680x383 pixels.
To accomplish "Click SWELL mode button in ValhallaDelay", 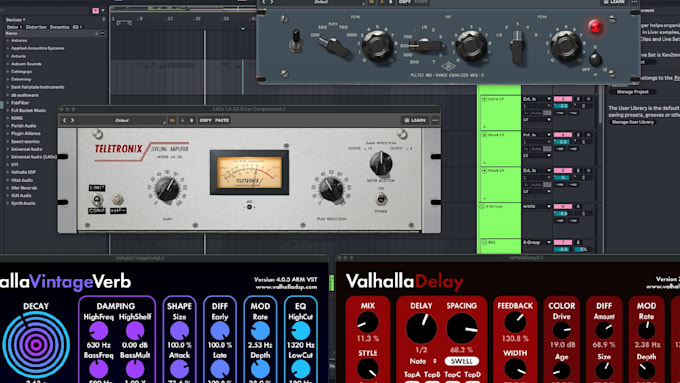I will click(461, 361).
